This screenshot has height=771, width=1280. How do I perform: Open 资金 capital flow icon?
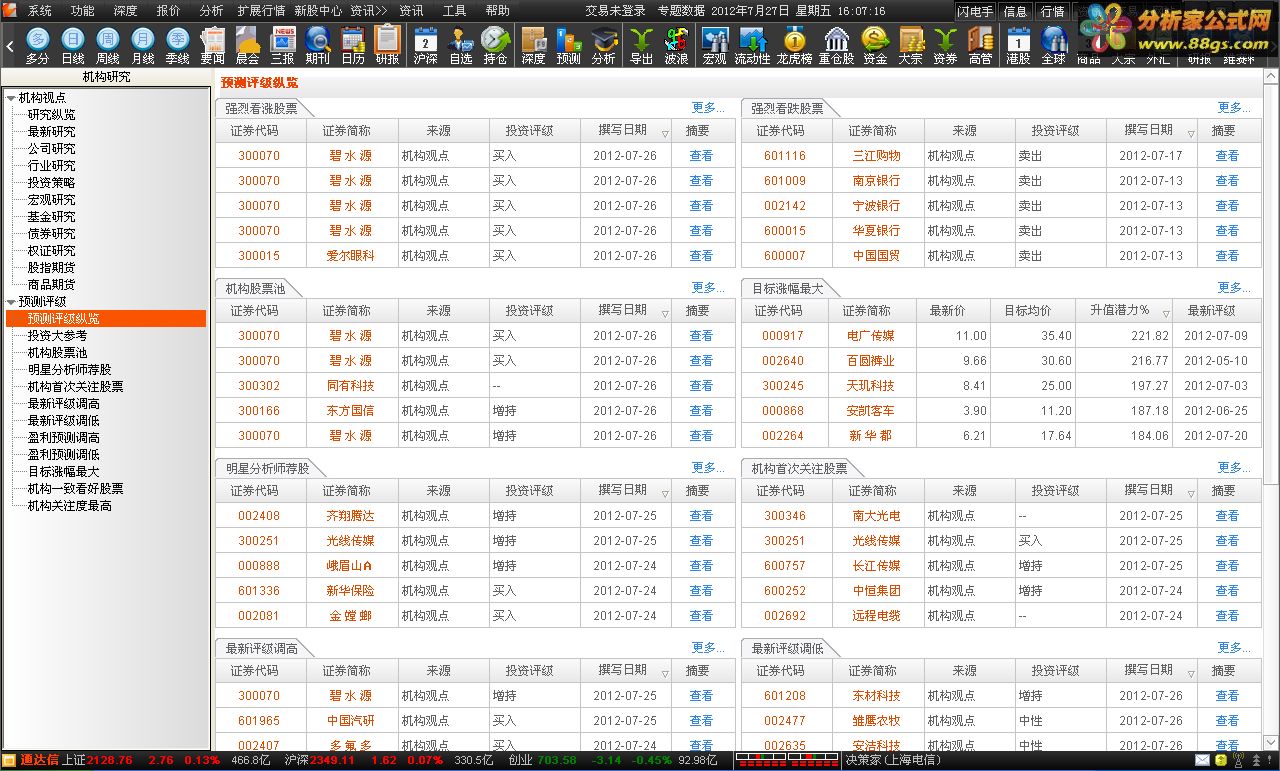[875, 45]
